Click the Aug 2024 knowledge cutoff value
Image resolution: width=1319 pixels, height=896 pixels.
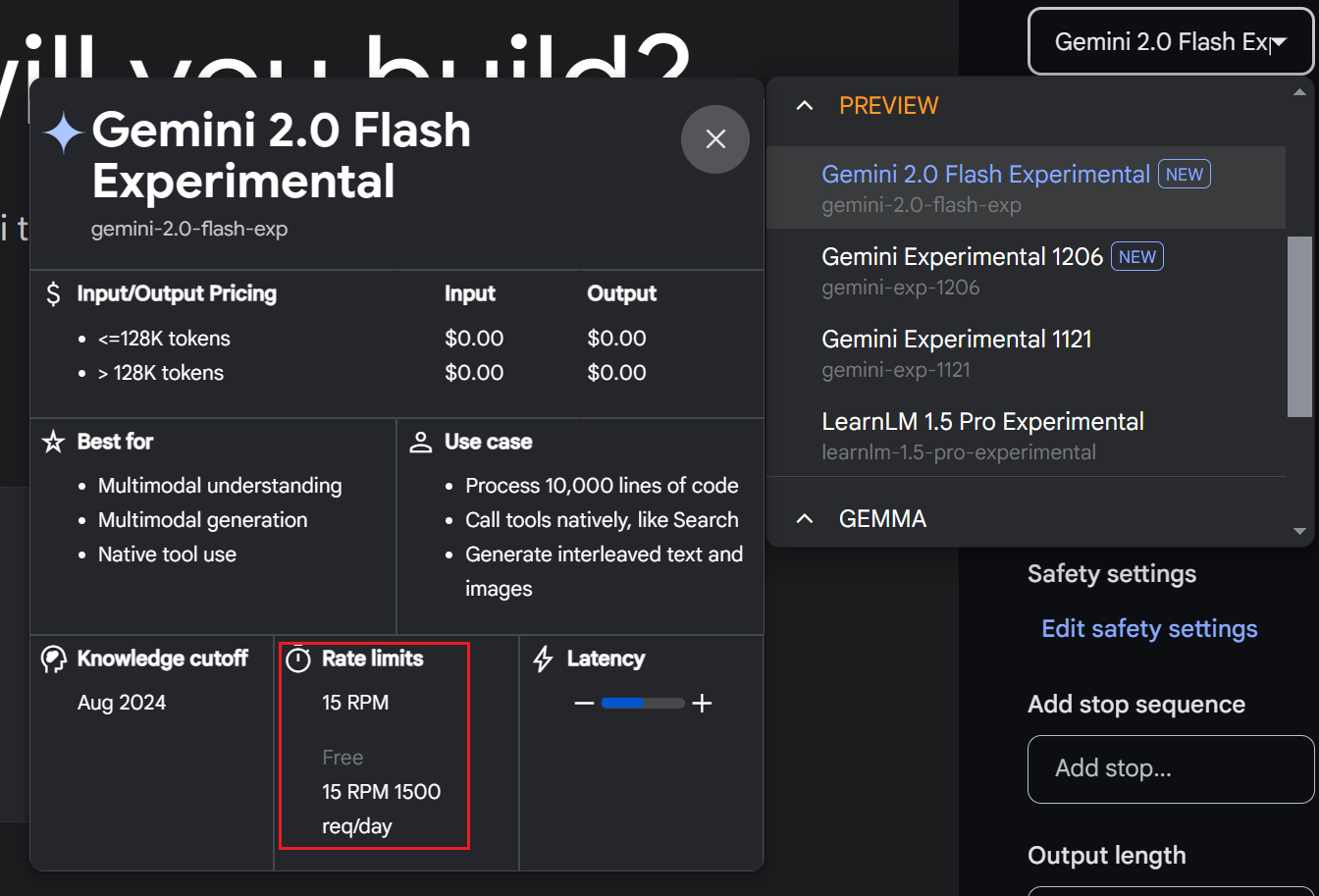122,703
